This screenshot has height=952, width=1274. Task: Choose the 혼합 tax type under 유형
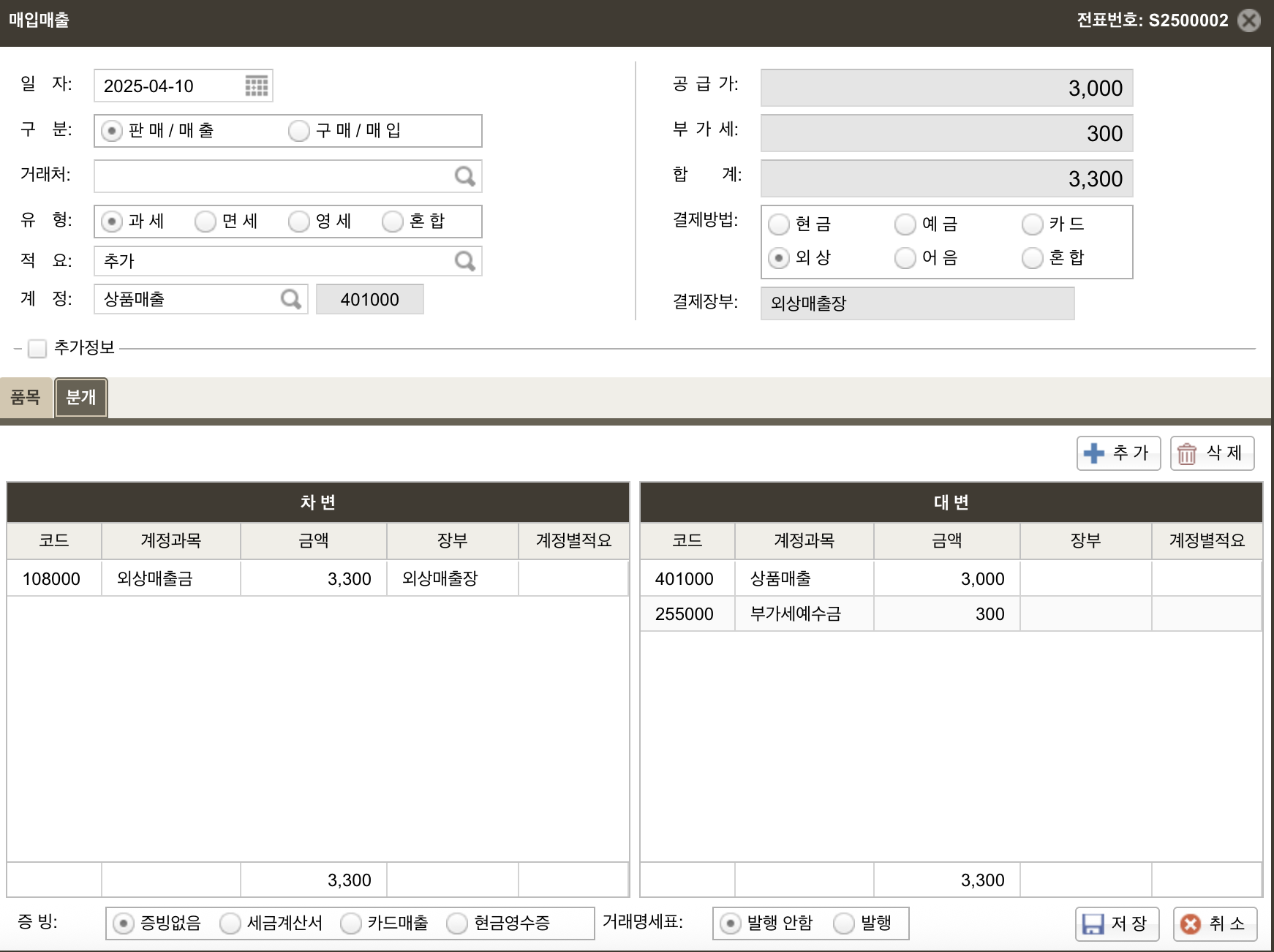tap(393, 222)
